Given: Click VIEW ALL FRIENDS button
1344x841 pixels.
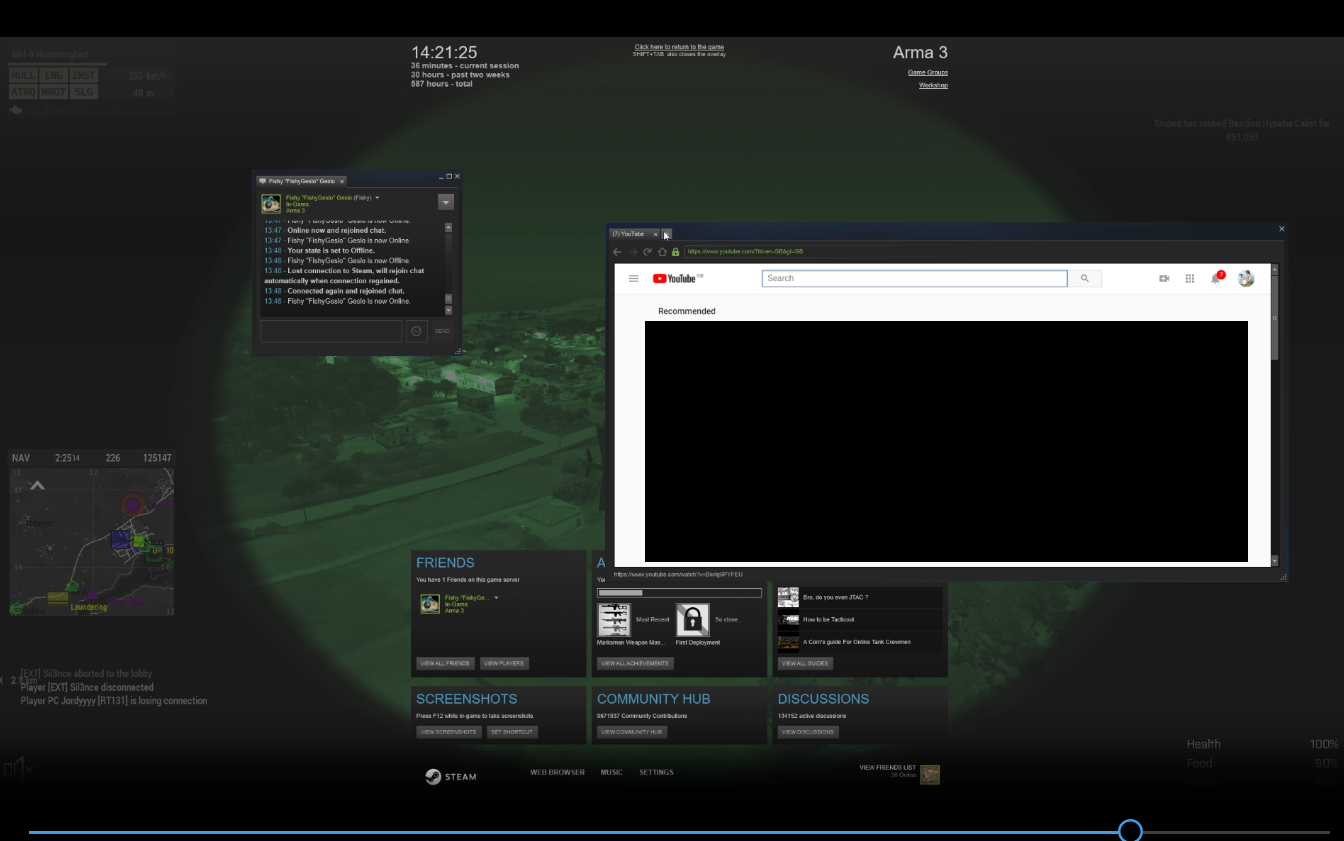Looking at the screenshot, I should coord(445,663).
